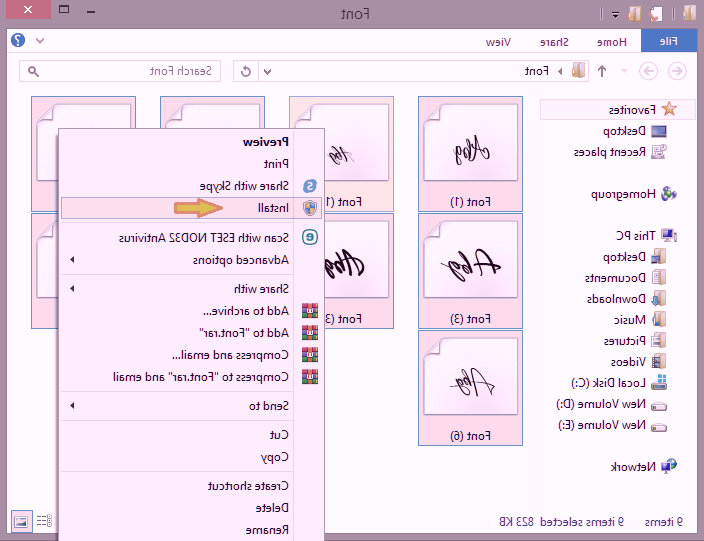Click the Refresh button beside address bar
Image resolution: width=704 pixels, height=541 pixels.
tap(245, 71)
